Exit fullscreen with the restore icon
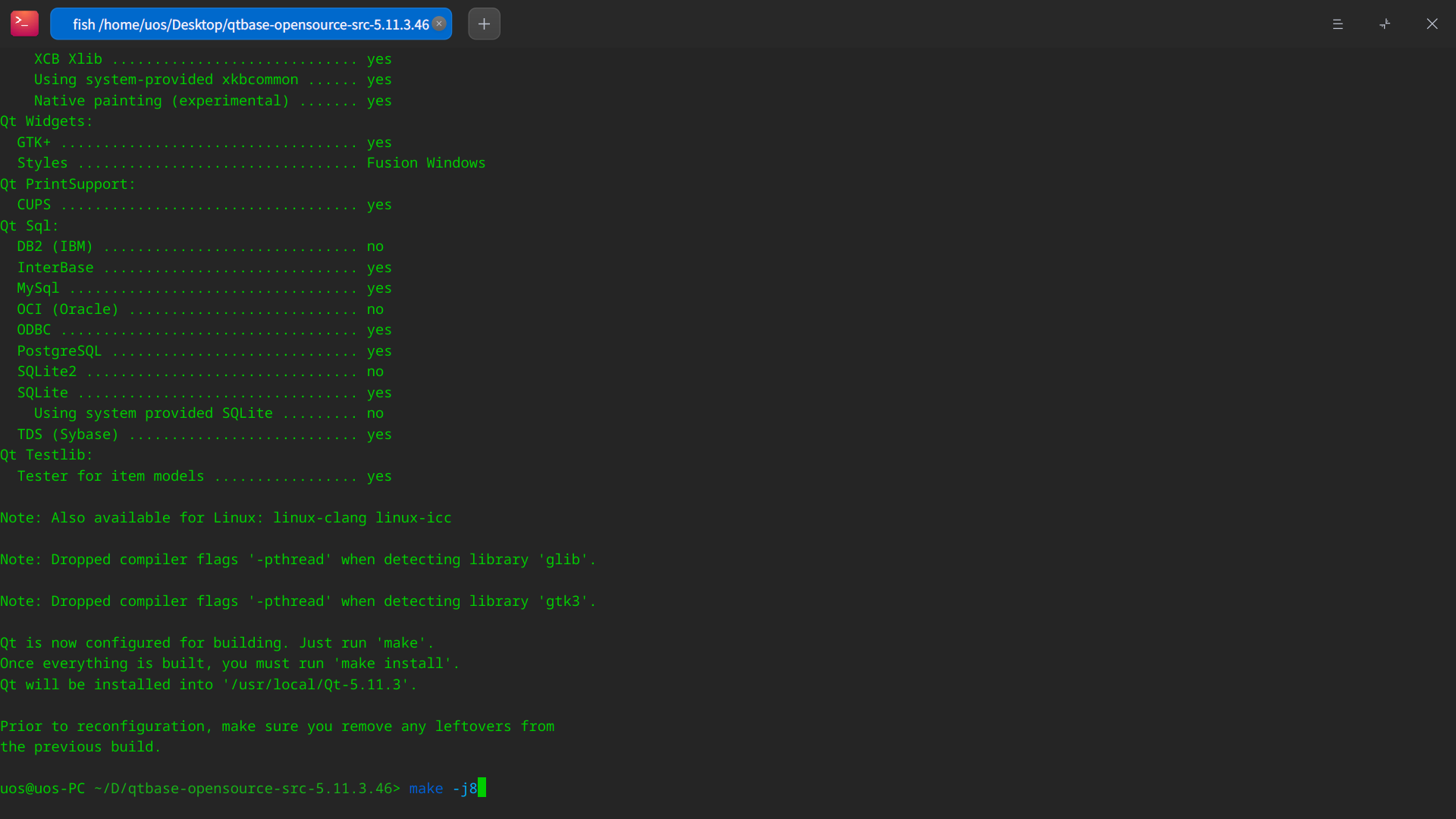 (1385, 24)
